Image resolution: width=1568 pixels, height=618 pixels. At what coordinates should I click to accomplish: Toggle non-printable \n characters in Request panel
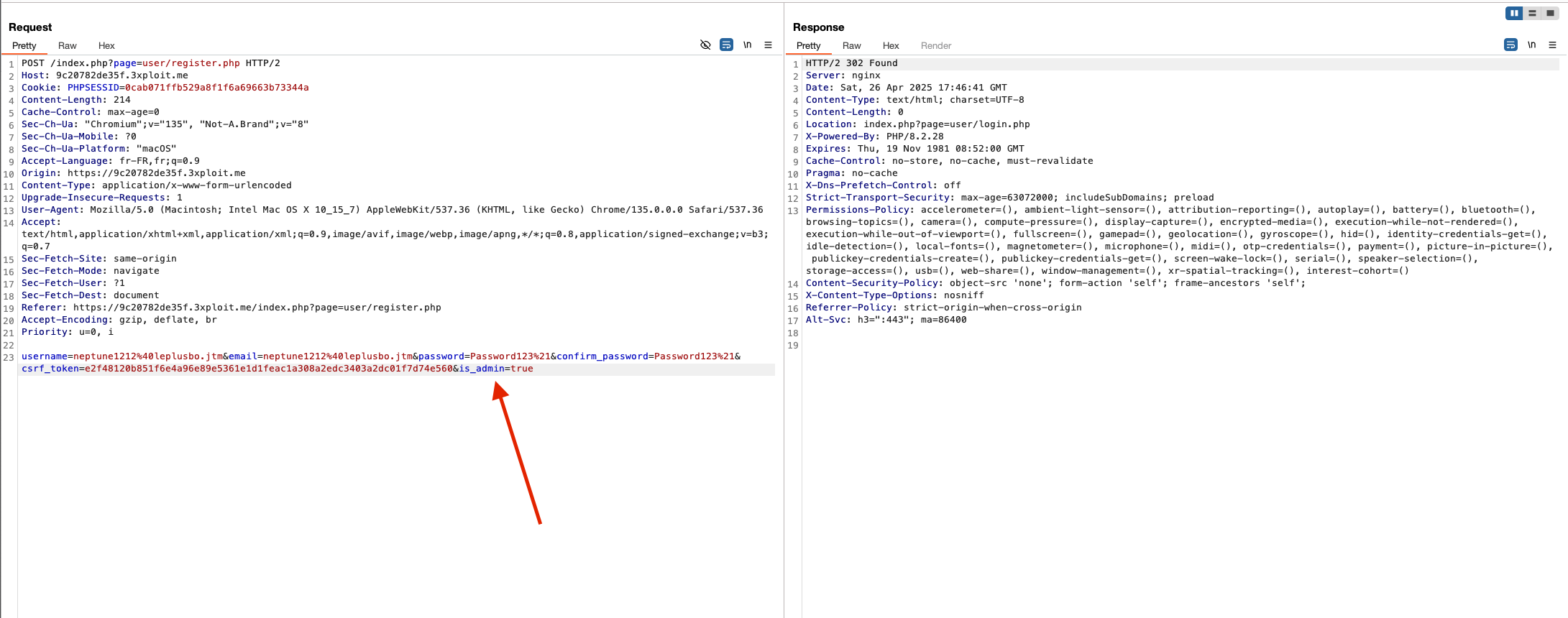click(747, 45)
